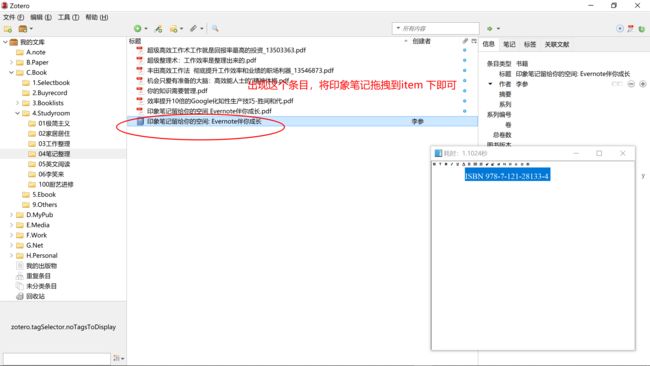Select the 超级整理术 PDF item
The height and width of the screenshot is (366, 650).
tap(201, 61)
